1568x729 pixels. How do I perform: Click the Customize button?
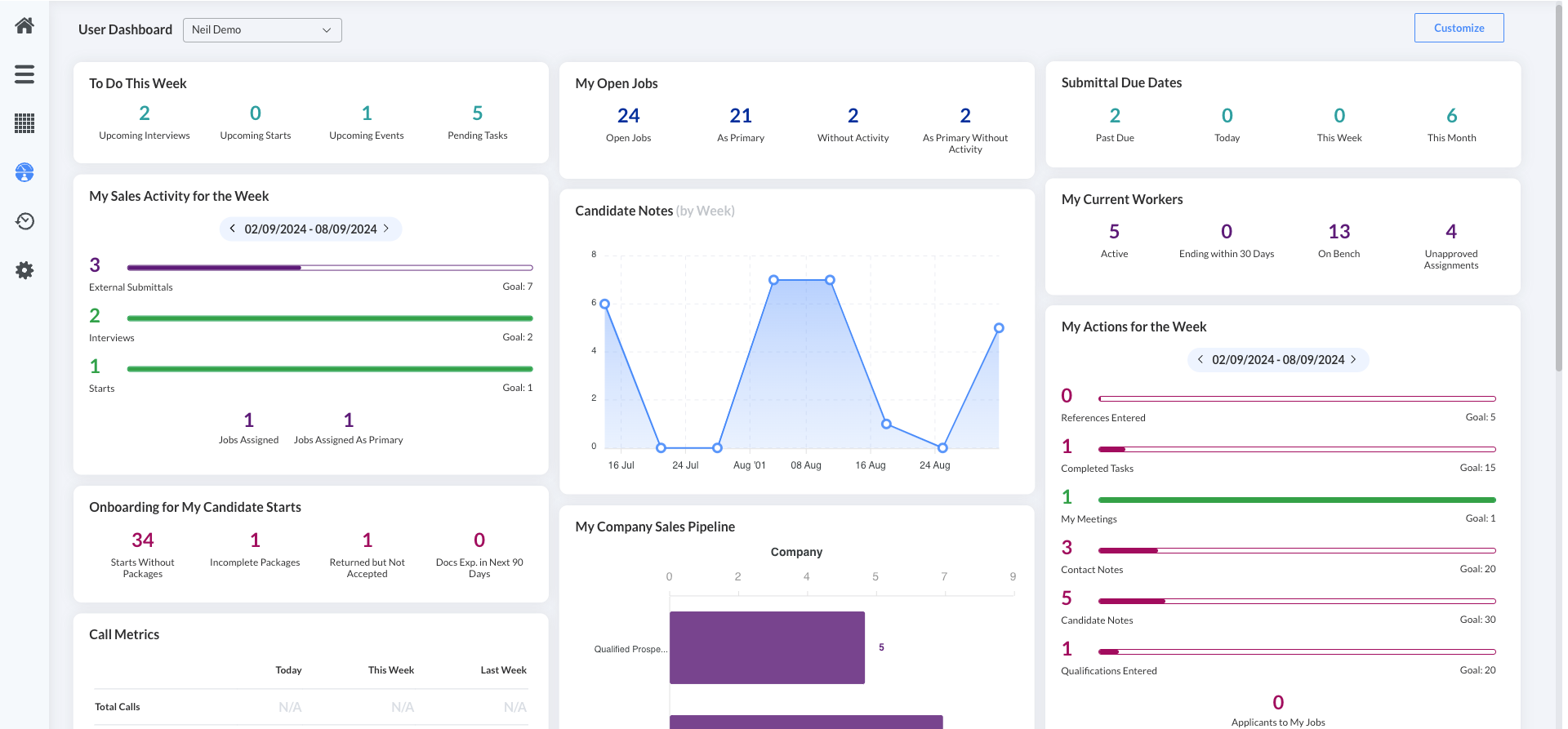coord(1459,28)
